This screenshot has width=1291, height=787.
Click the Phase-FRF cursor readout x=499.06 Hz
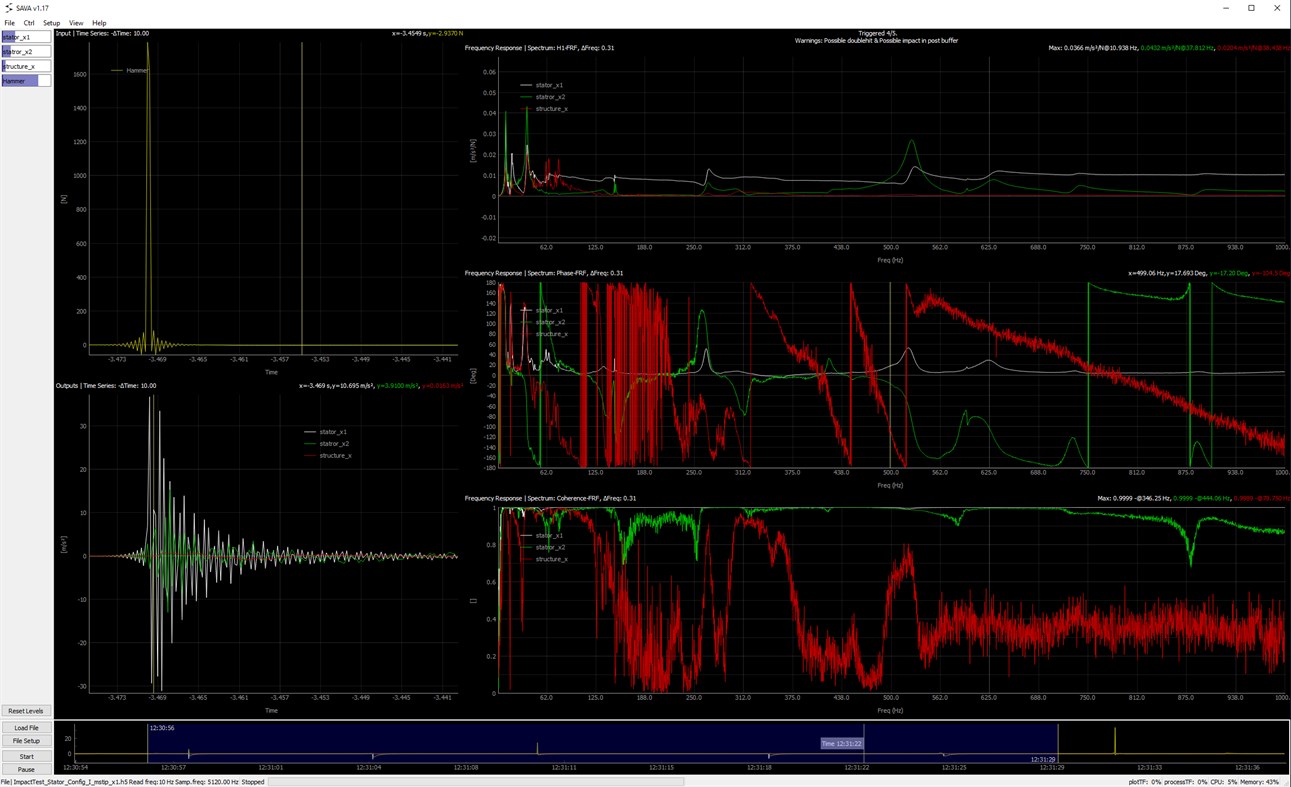[x=1207, y=273]
